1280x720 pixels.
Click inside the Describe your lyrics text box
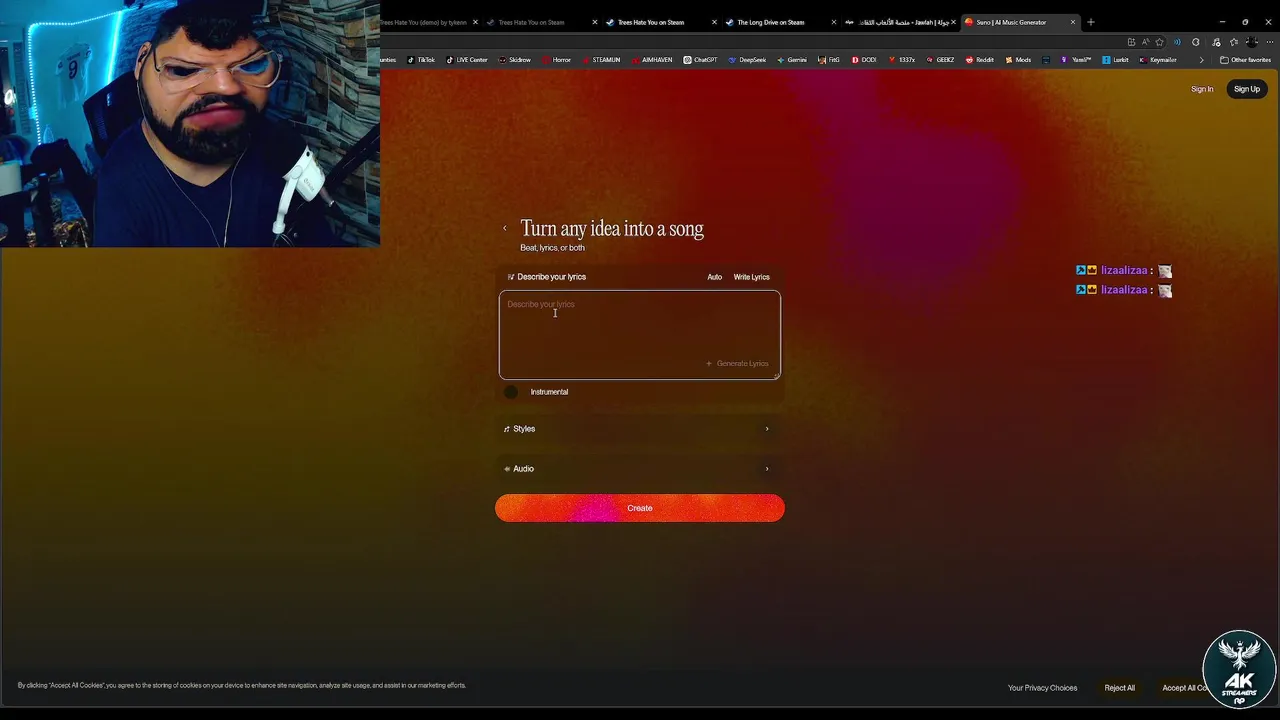[640, 335]
